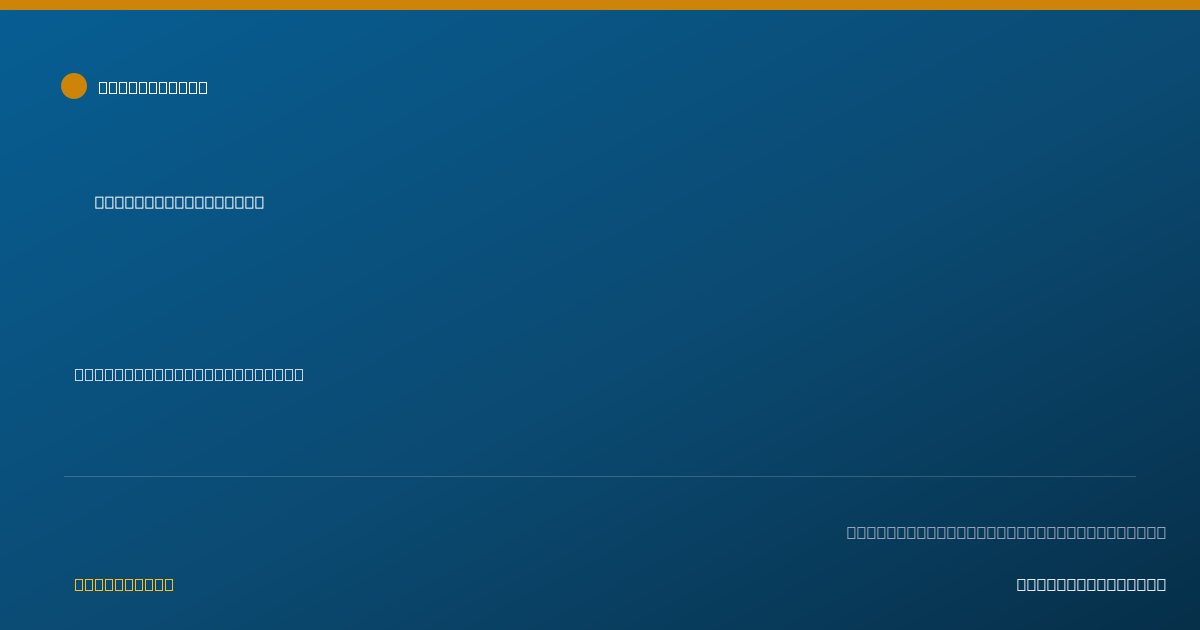Open the yellow link text at bottom left
Viewport: 1200px width, 630px height.
coord(124,584)
